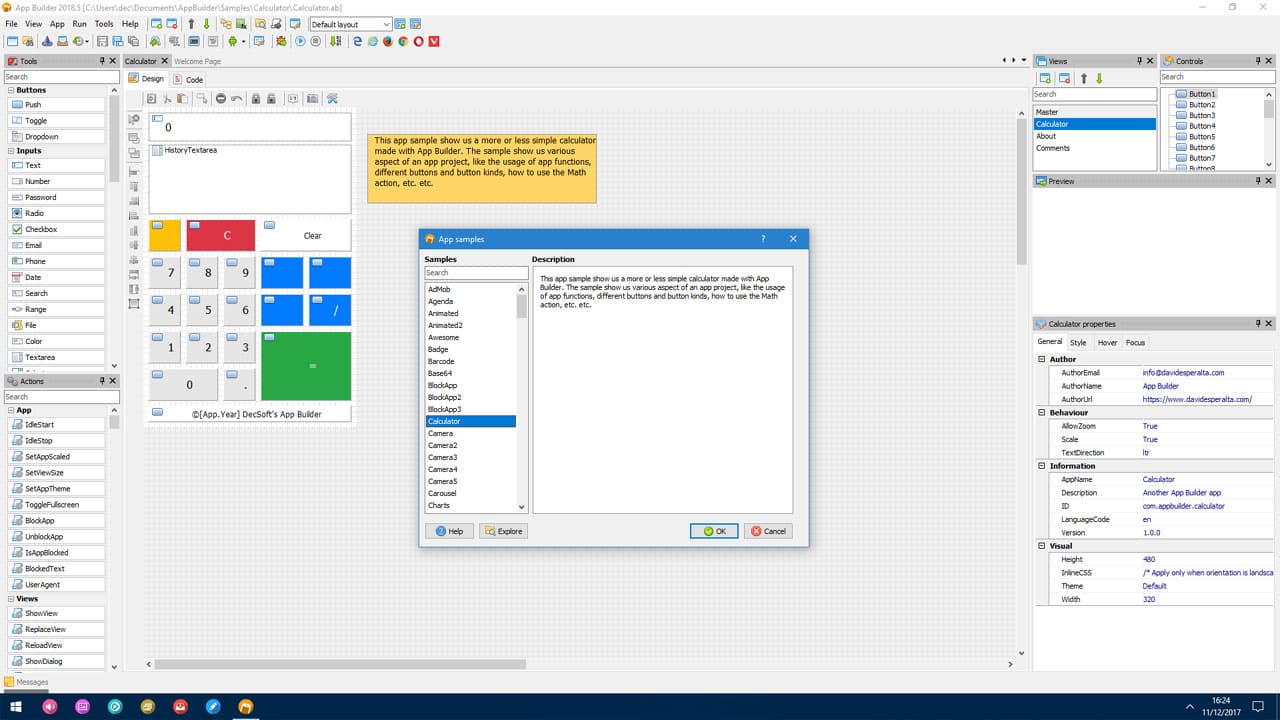Save the project using the save toolbar icon
Image resolution: width=1280 pixels, height=720 pixels.
(x=101, y=41)
